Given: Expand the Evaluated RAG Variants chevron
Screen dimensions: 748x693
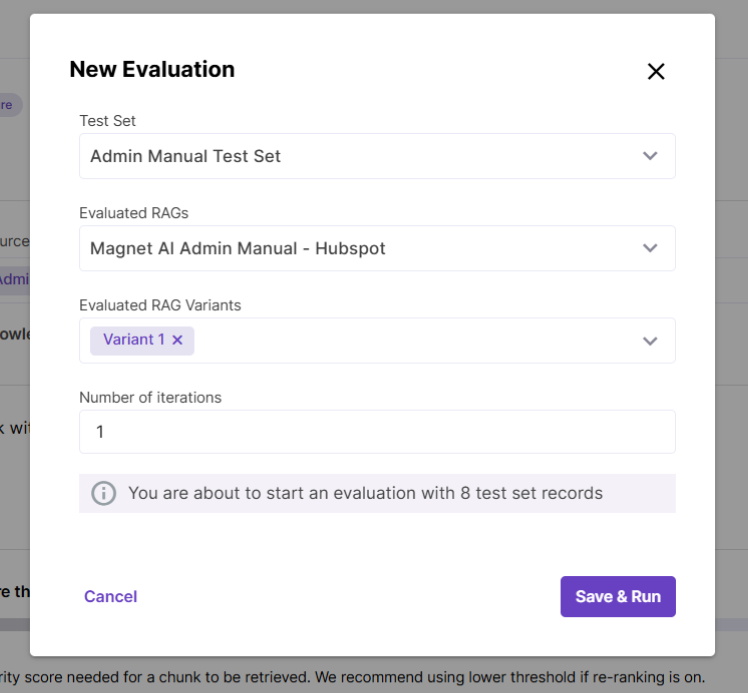Looking at the screenshot, I should click(650, 341).
